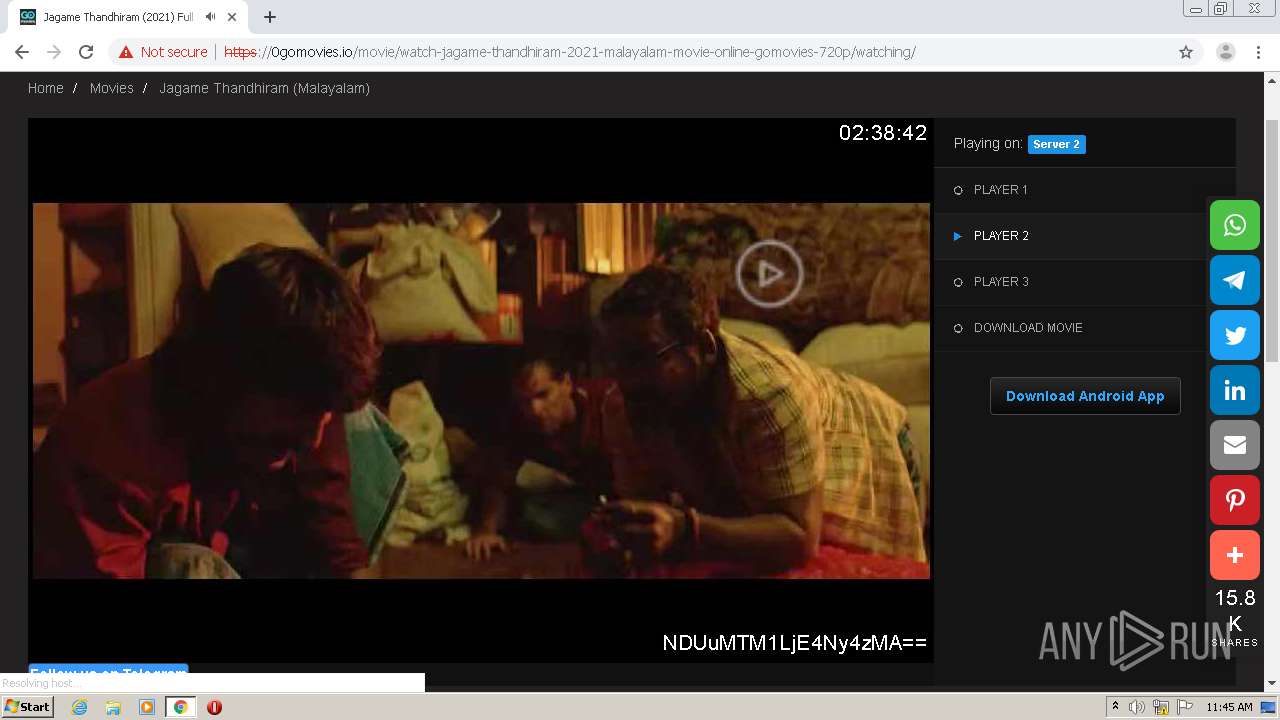Screen dimensions: 1280x720
Task: Share on Pinterest icon
Action: click(x=1235, y=500)
